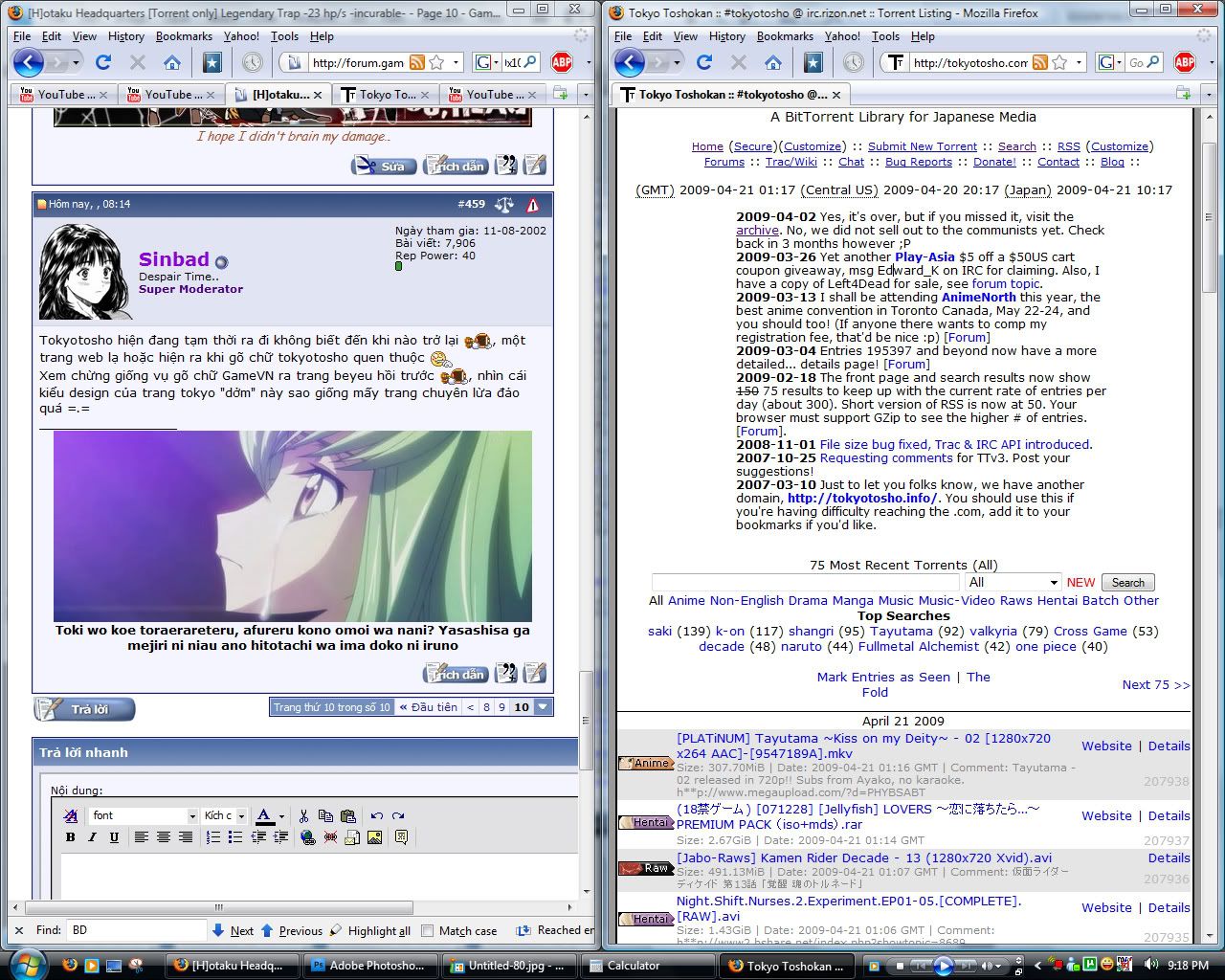
Task: Reload the Tokyo Toshokan page
Action: pos(704,62)
